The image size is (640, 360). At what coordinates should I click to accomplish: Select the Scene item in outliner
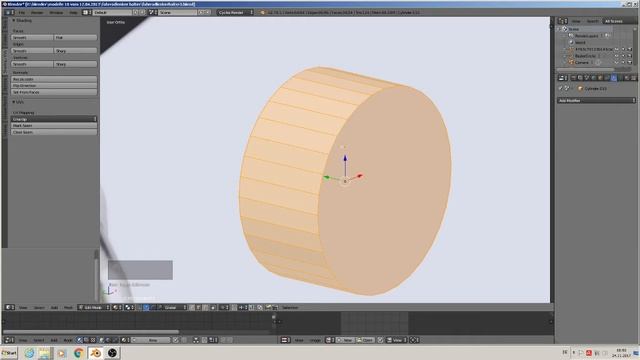[x=573, y=29]
